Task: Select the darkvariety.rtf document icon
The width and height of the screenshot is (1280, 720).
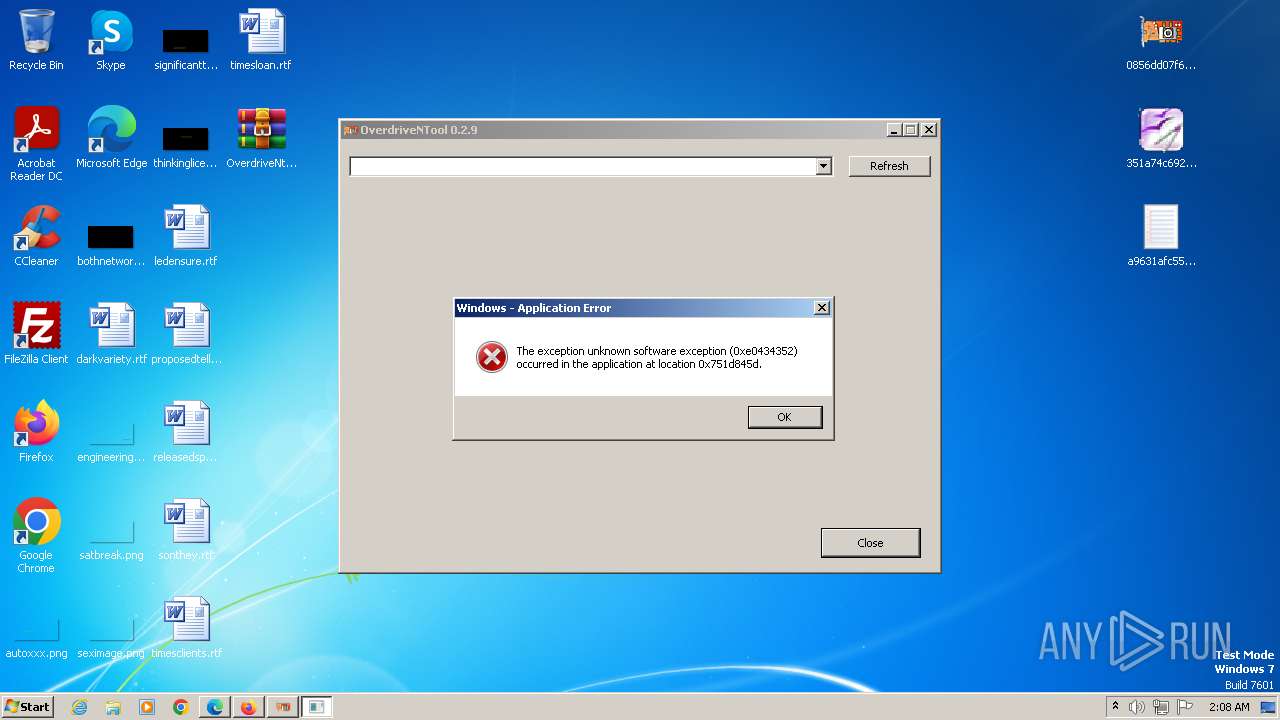Action: tap(111, 335)
